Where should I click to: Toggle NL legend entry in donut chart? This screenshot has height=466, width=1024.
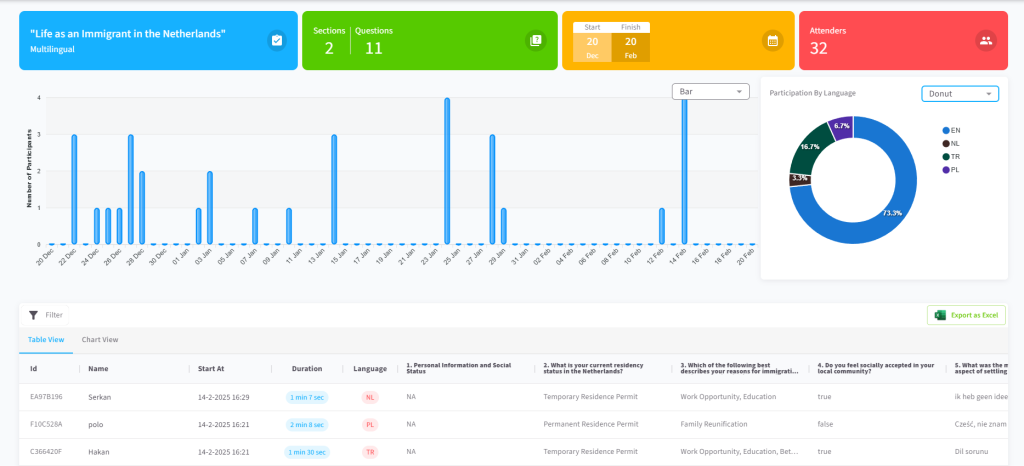tap(951, 144)
